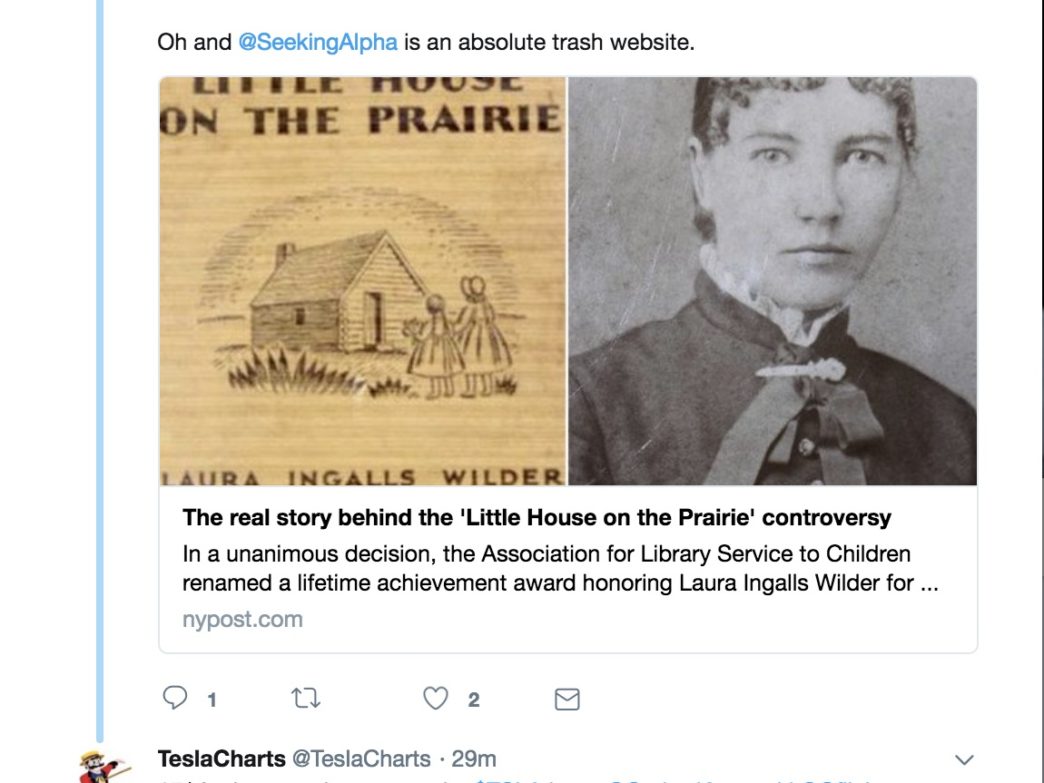Click the like count number 2
The image size is (1044, 783).
(473, 700)
